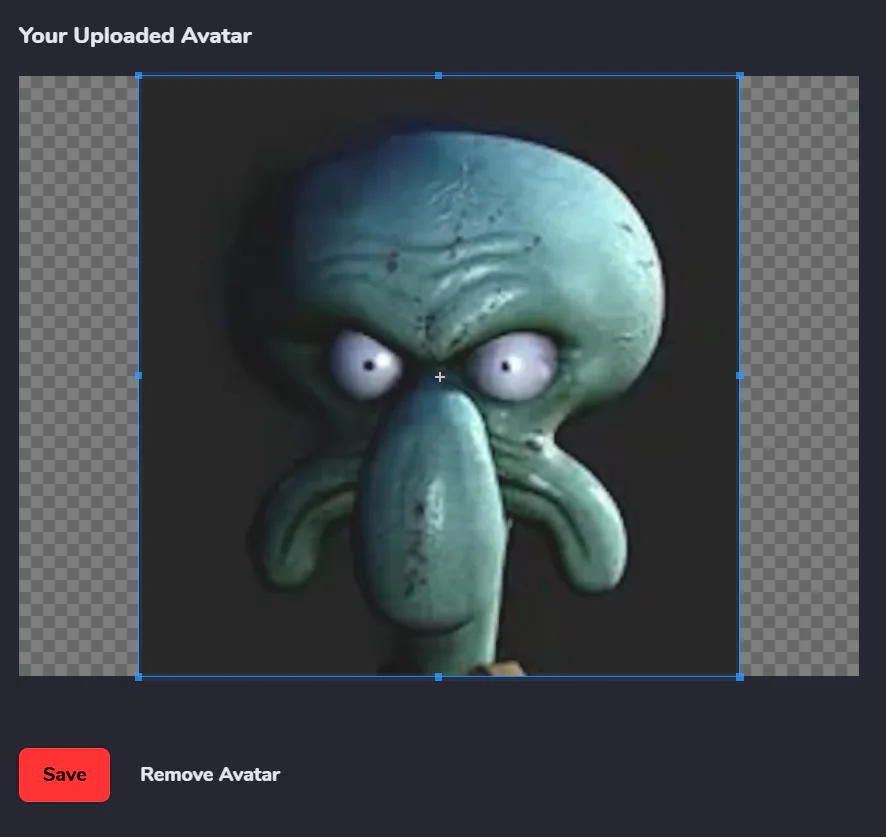Click the bottom-right crop corner handle
Viewport: 886px width, 837px height.
[740, 677]
